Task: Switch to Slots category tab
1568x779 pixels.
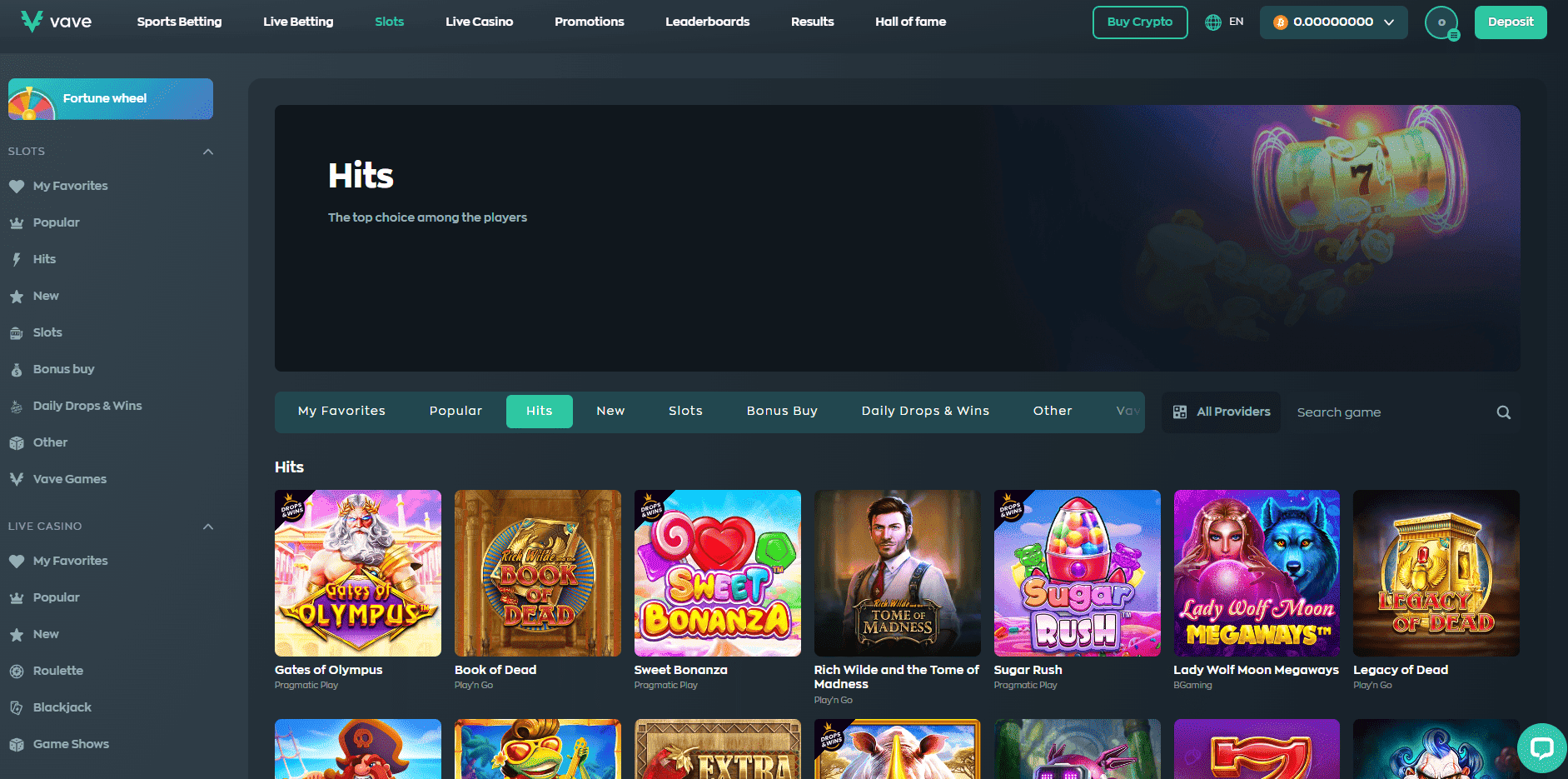Action: (x=685, y=412)
